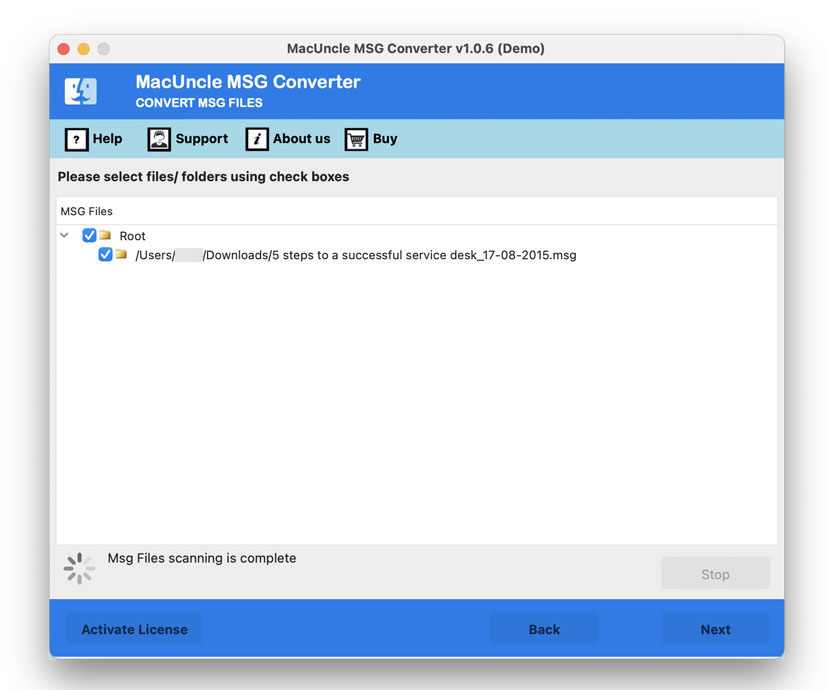The width and height of the screenshot is (830, 690).
Task: Click the scanning spinner icon
Action: (78, 568)
